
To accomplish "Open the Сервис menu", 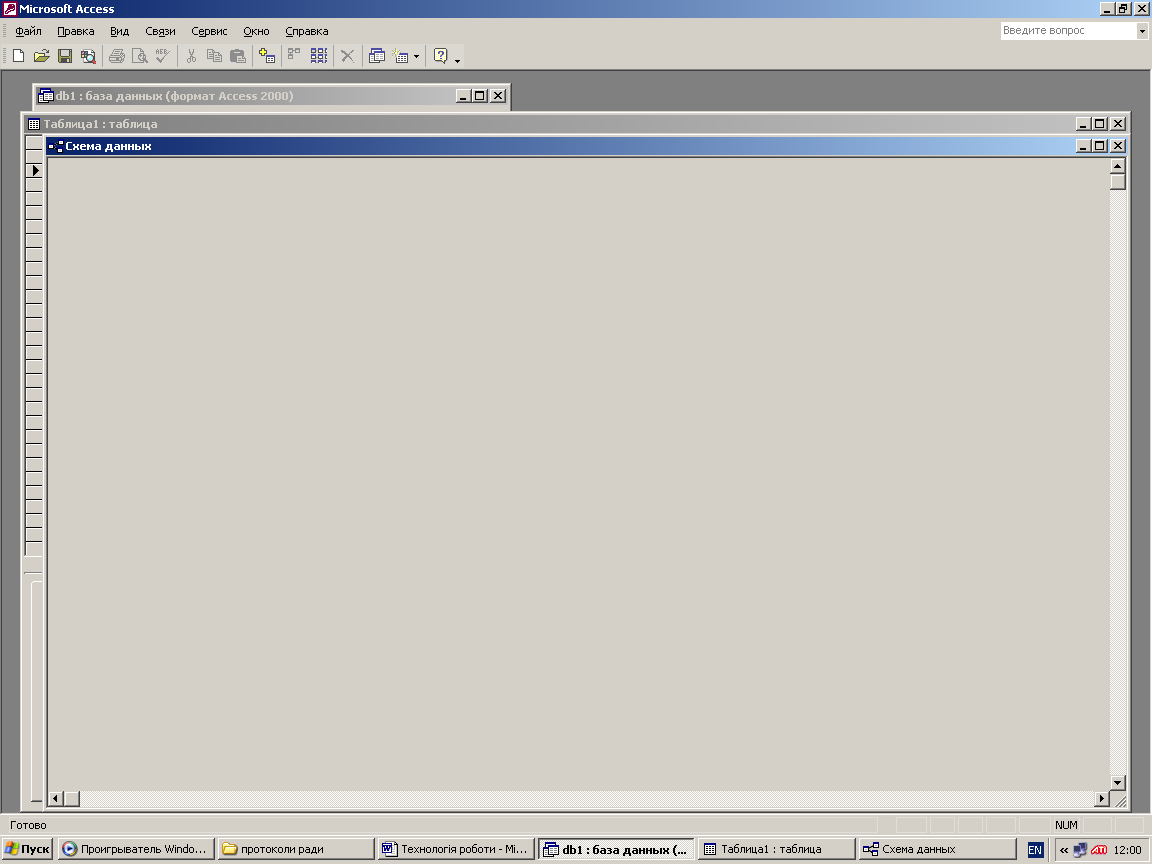I will [209, 31].
